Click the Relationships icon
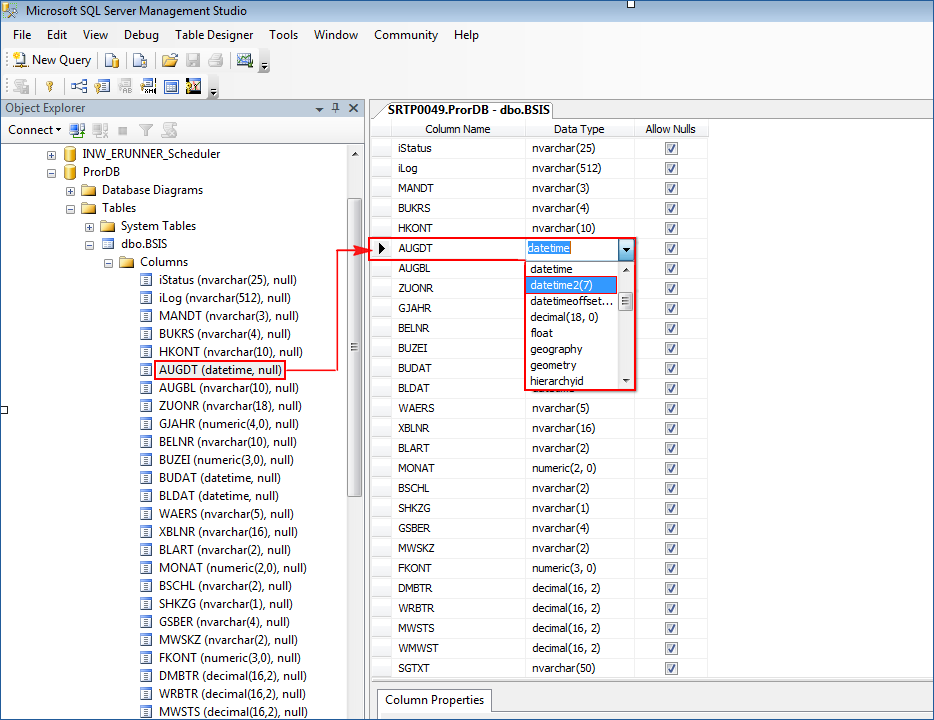The width and height of the screenshot is (934, 720). (79, 86)
